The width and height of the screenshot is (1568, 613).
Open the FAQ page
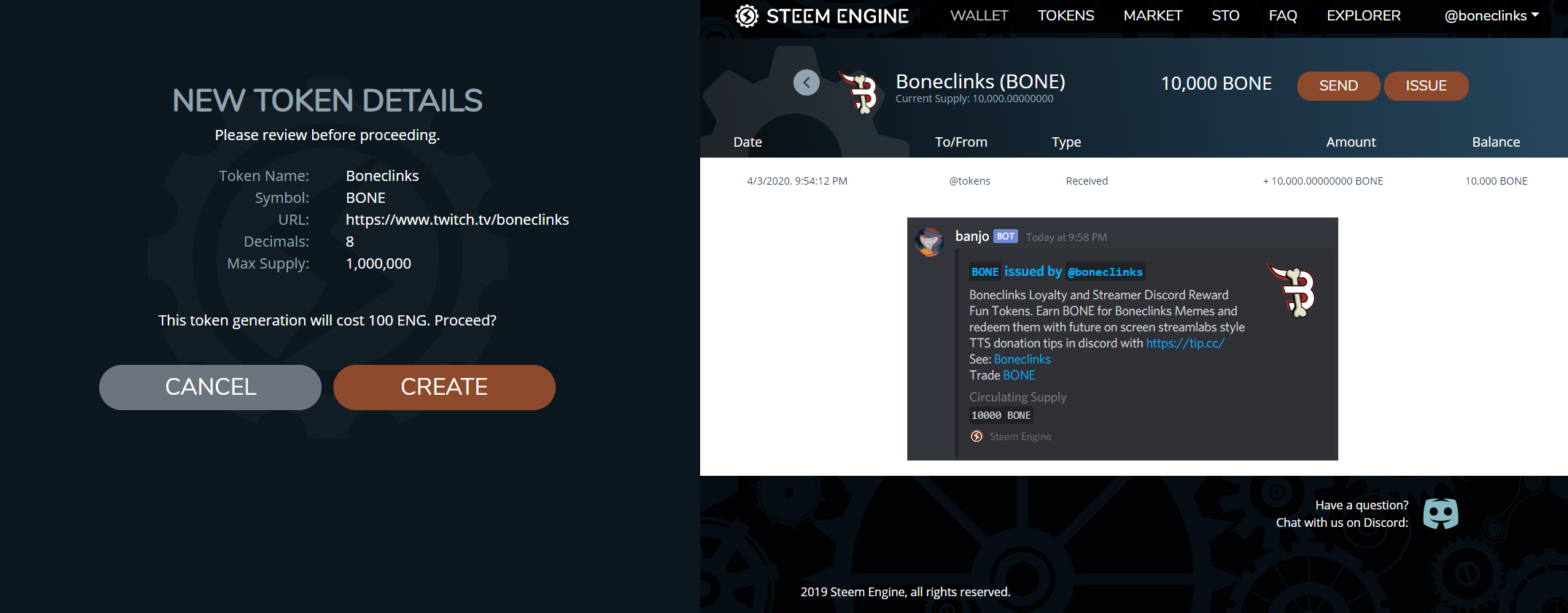tap(1283, 15)
